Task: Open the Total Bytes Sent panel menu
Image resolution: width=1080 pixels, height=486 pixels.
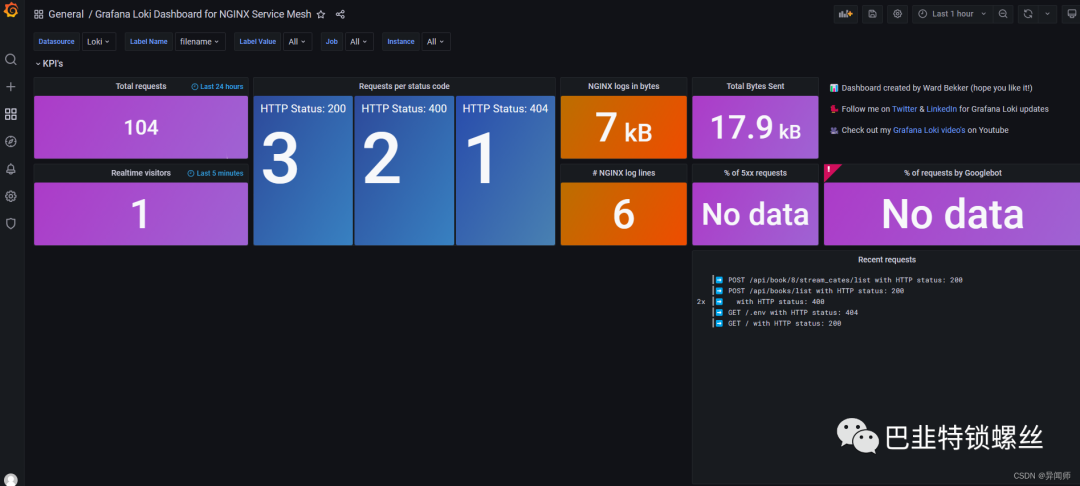Action: 755,87
